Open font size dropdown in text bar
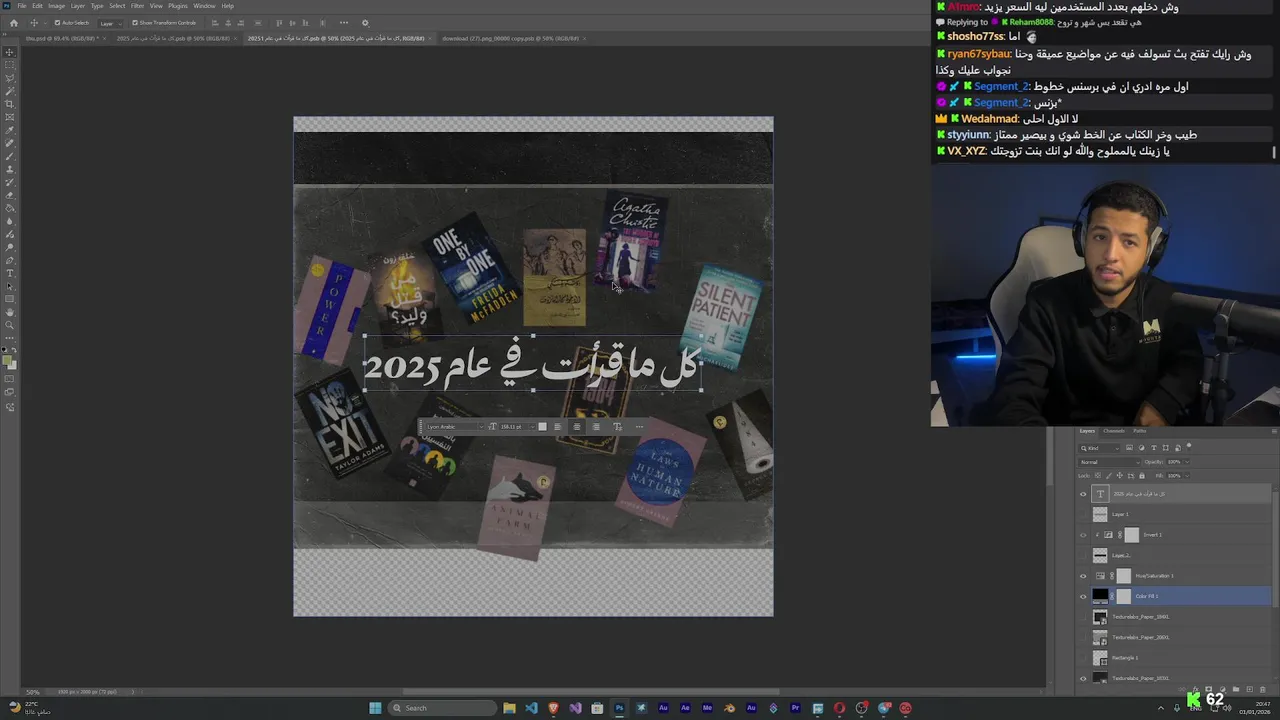 click(x=533, y=427)
